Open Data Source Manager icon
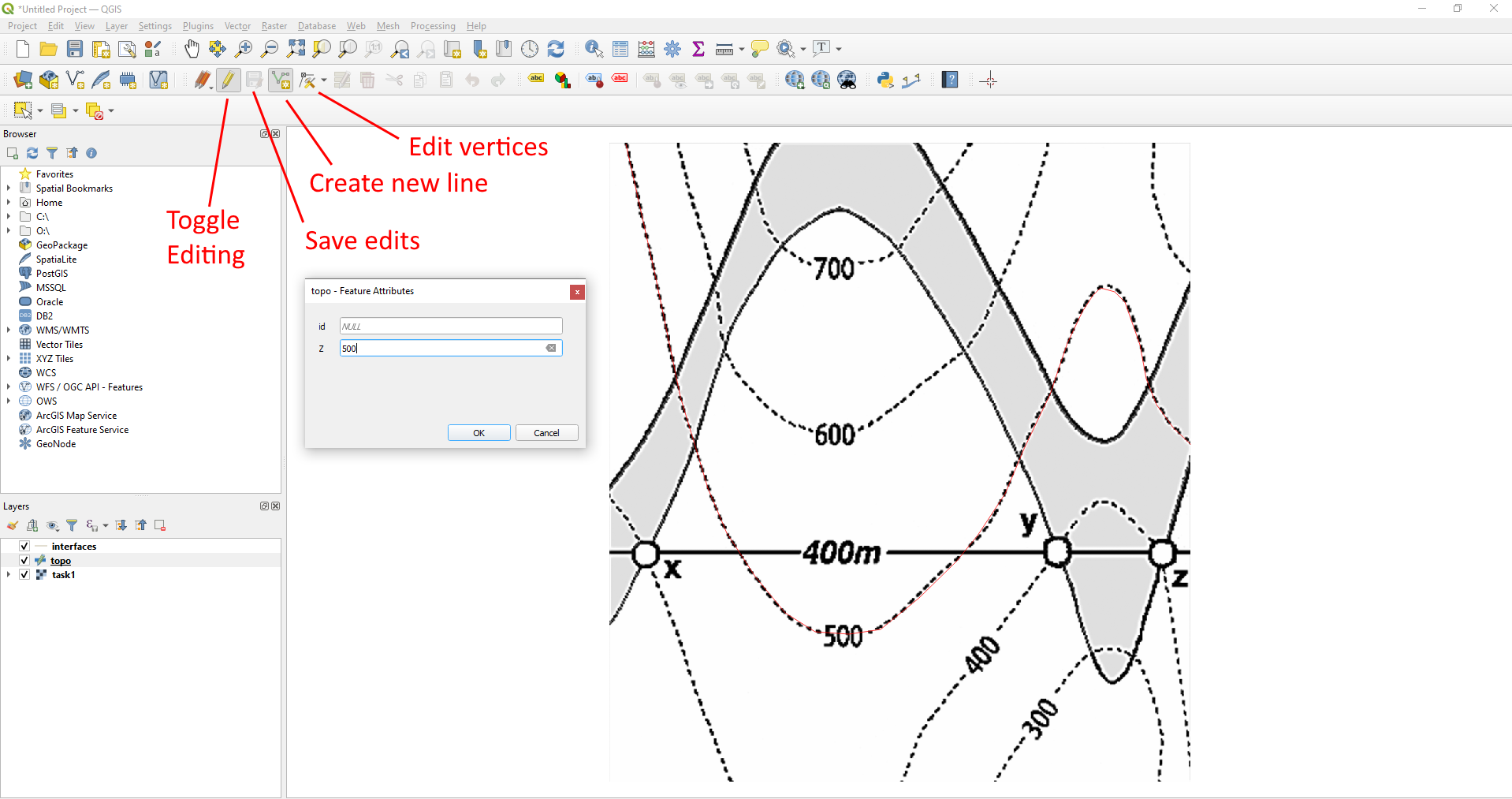Viewport: 1512px width, 799px height. point(23,80)
